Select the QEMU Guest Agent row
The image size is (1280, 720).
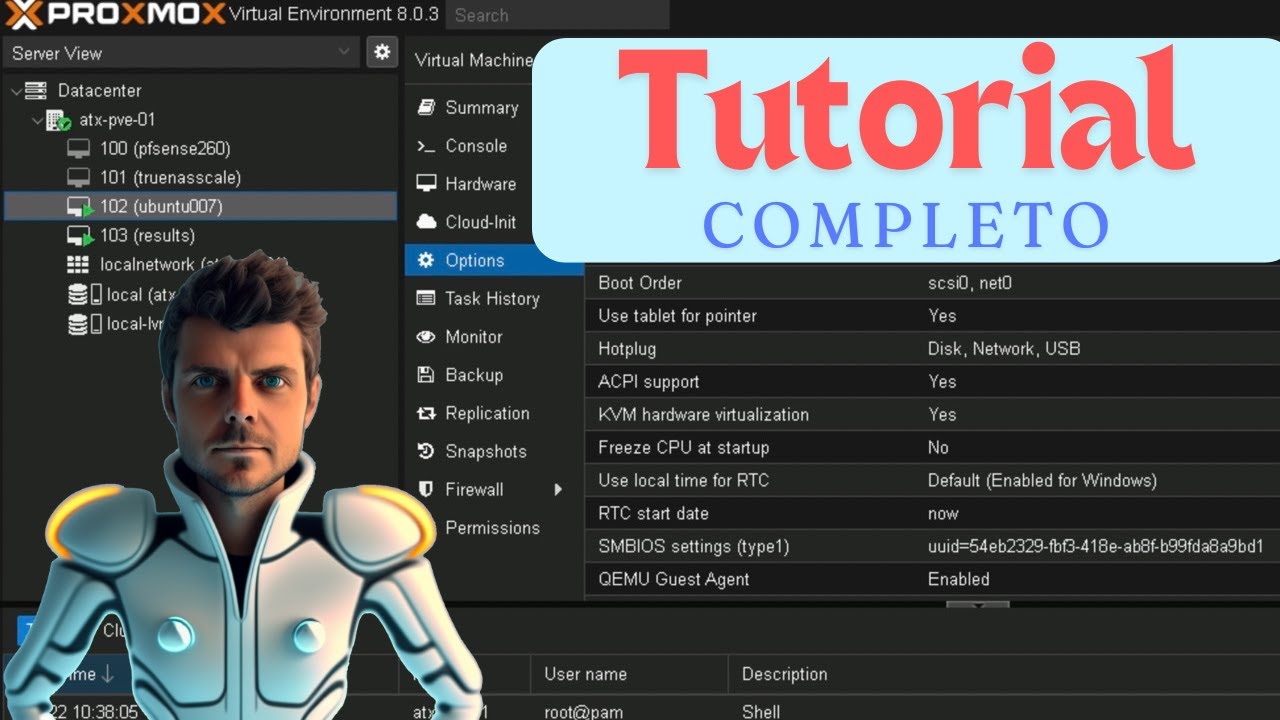[932, 580]
